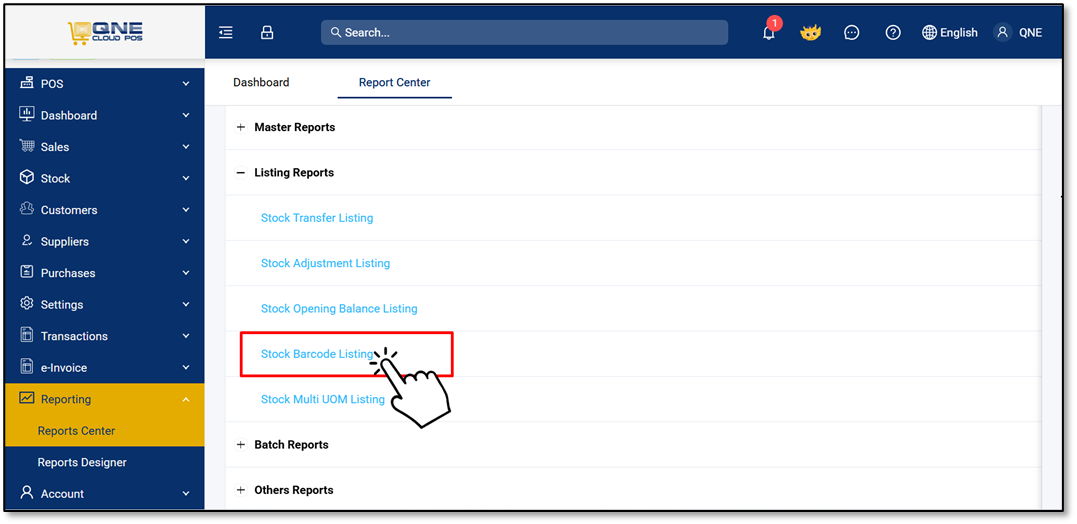
Task: Click the Sales cart icon in sidebar
Action: [x=27, y=146]
